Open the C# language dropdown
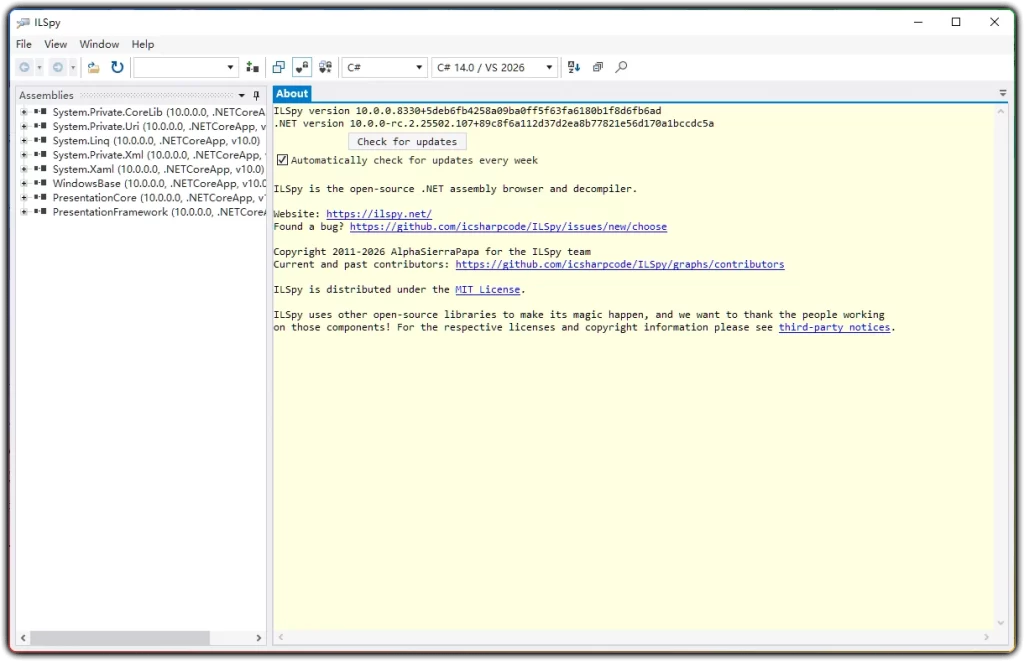The width and height of the screenshot is (1024, 661). [384, 67]
